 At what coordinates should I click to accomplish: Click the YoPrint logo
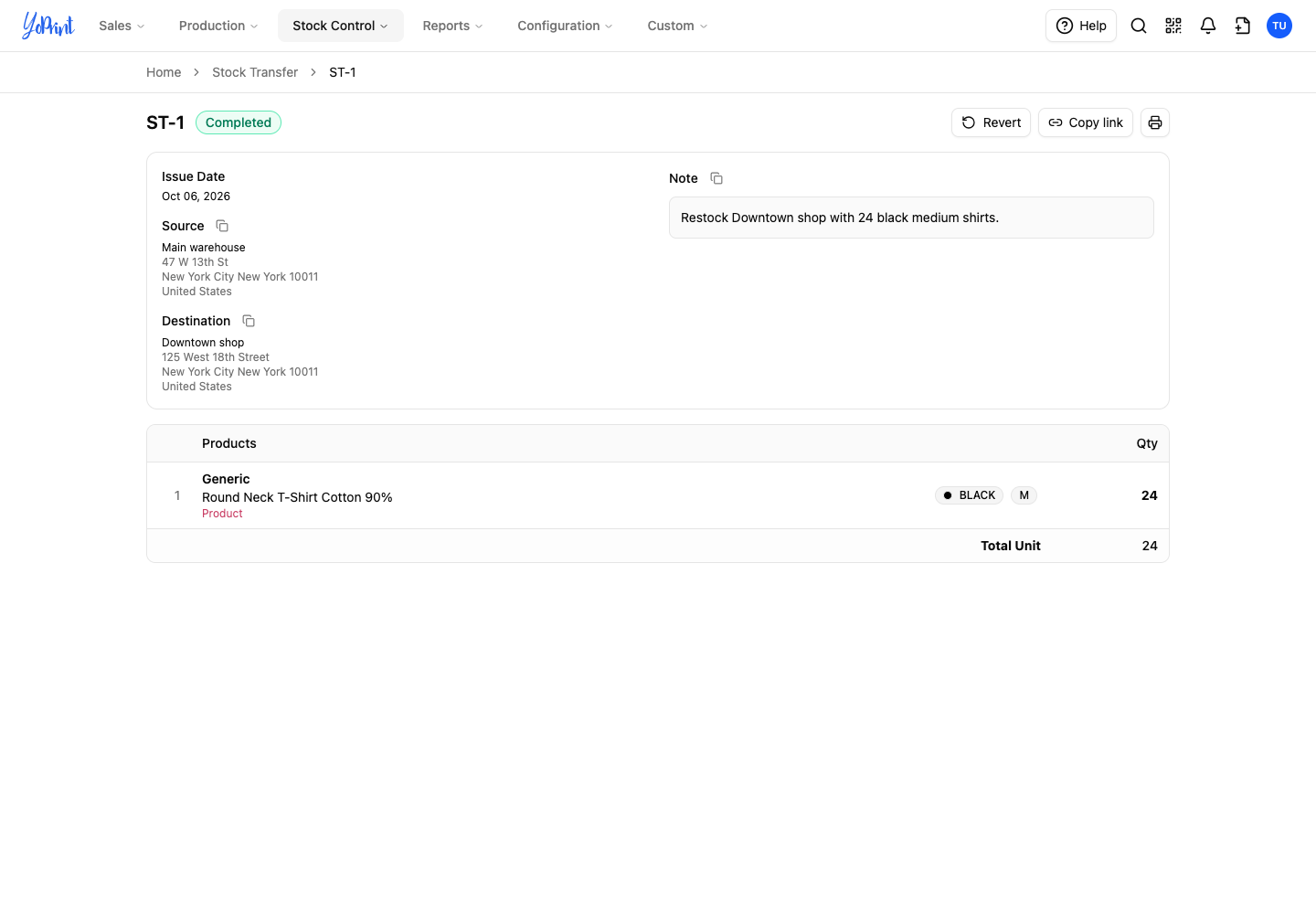[x=48, y=26]
